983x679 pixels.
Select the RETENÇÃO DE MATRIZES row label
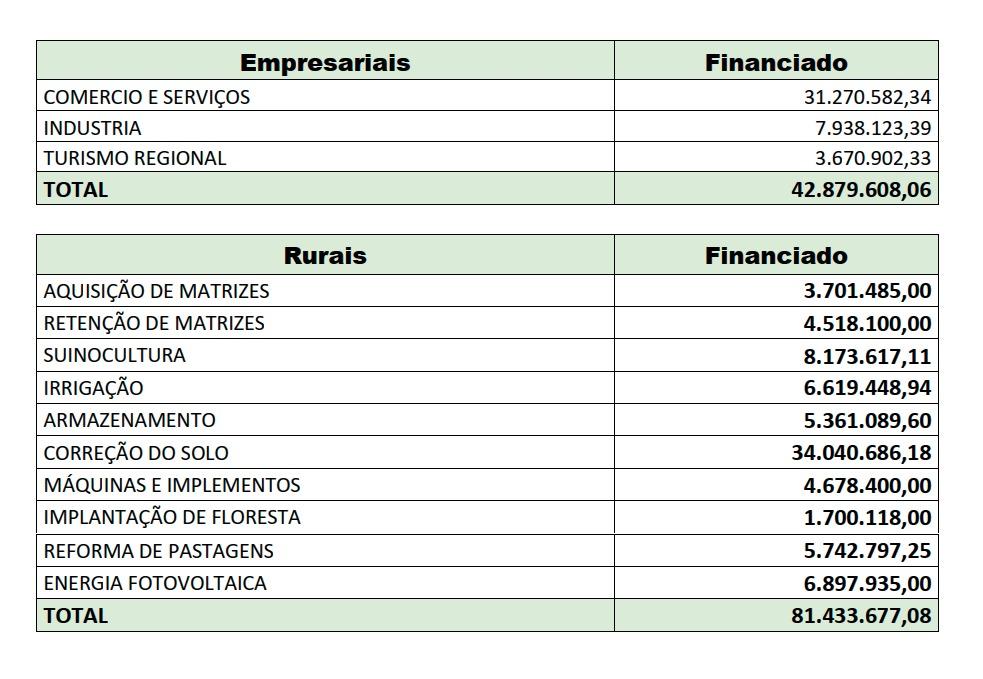pos(154,323)
